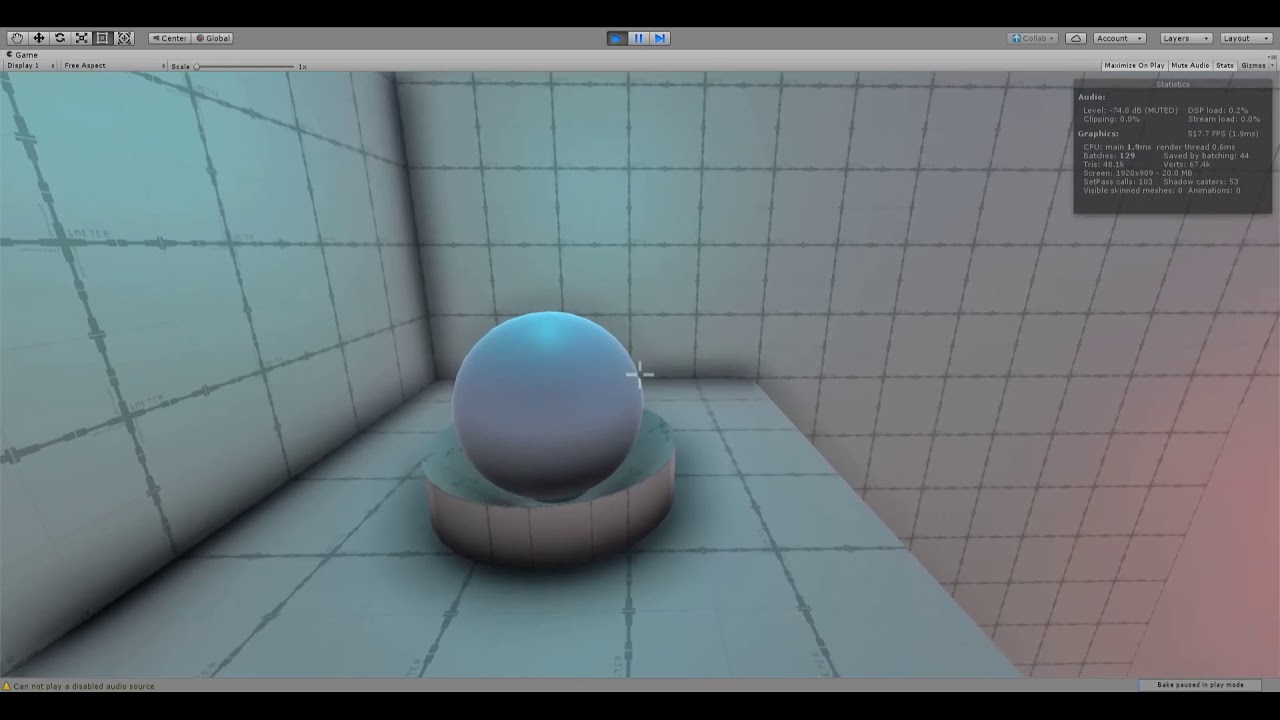Select the Hand tool
Image resolution: width=1280 pixels, height=720 pixels.
(17, 38)
